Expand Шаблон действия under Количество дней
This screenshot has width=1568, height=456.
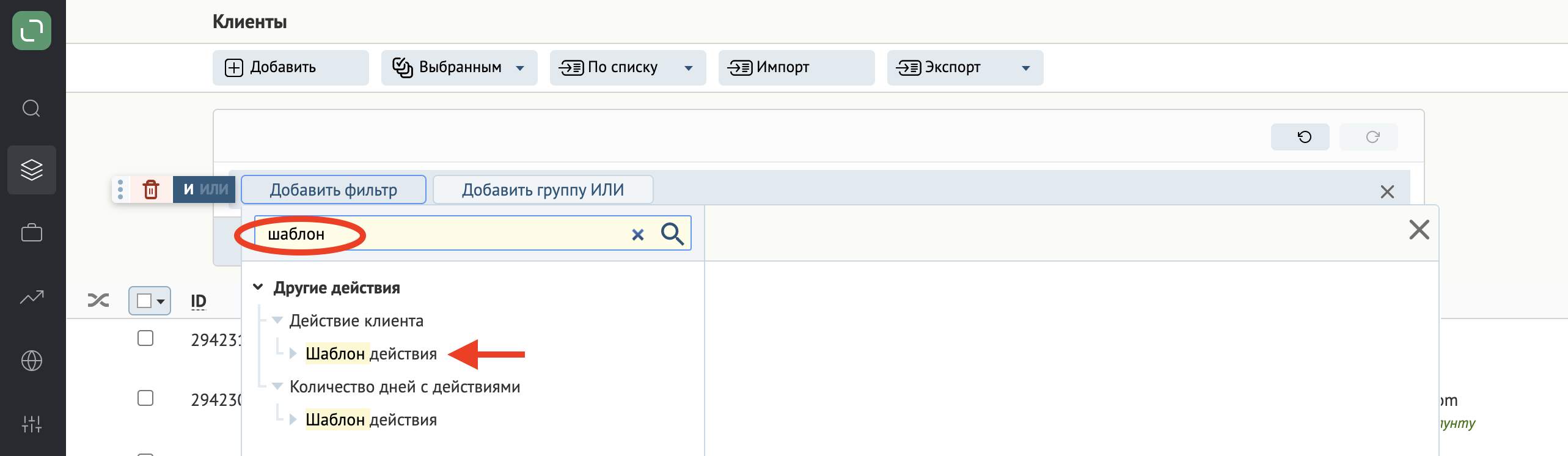pyautogui.click(x=293, y=420)
